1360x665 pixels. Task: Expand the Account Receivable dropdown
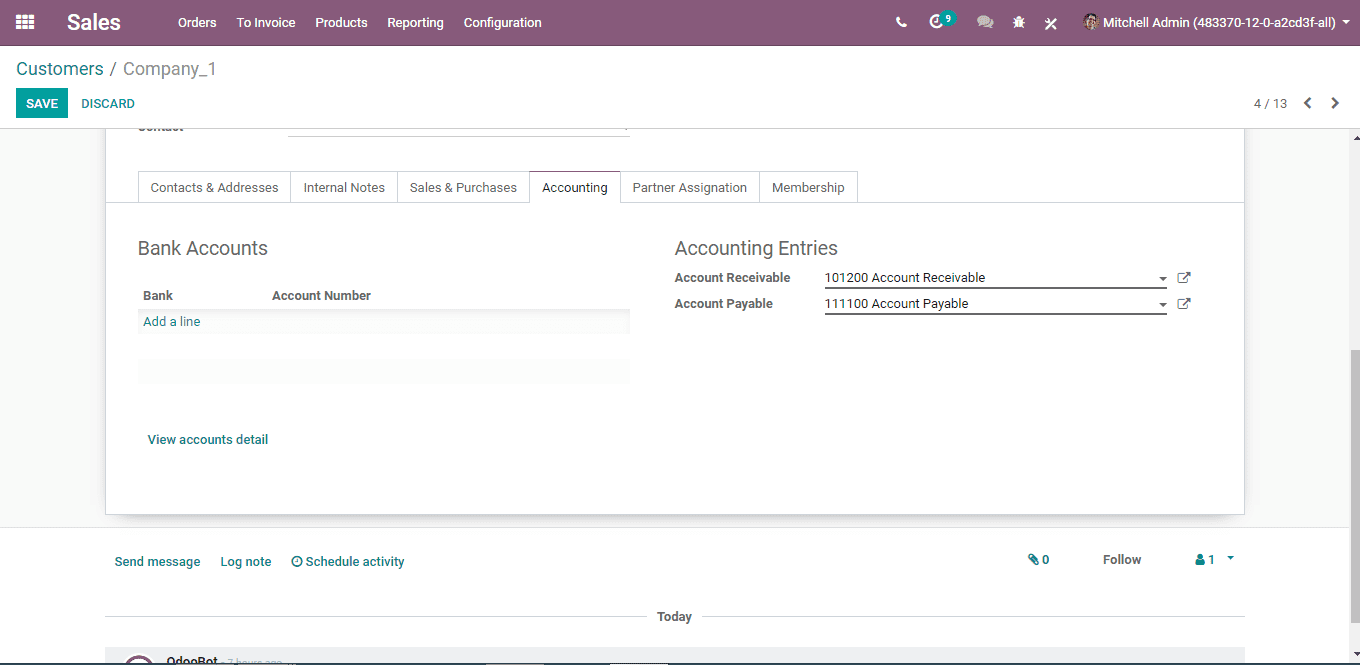pos(1163,279)
